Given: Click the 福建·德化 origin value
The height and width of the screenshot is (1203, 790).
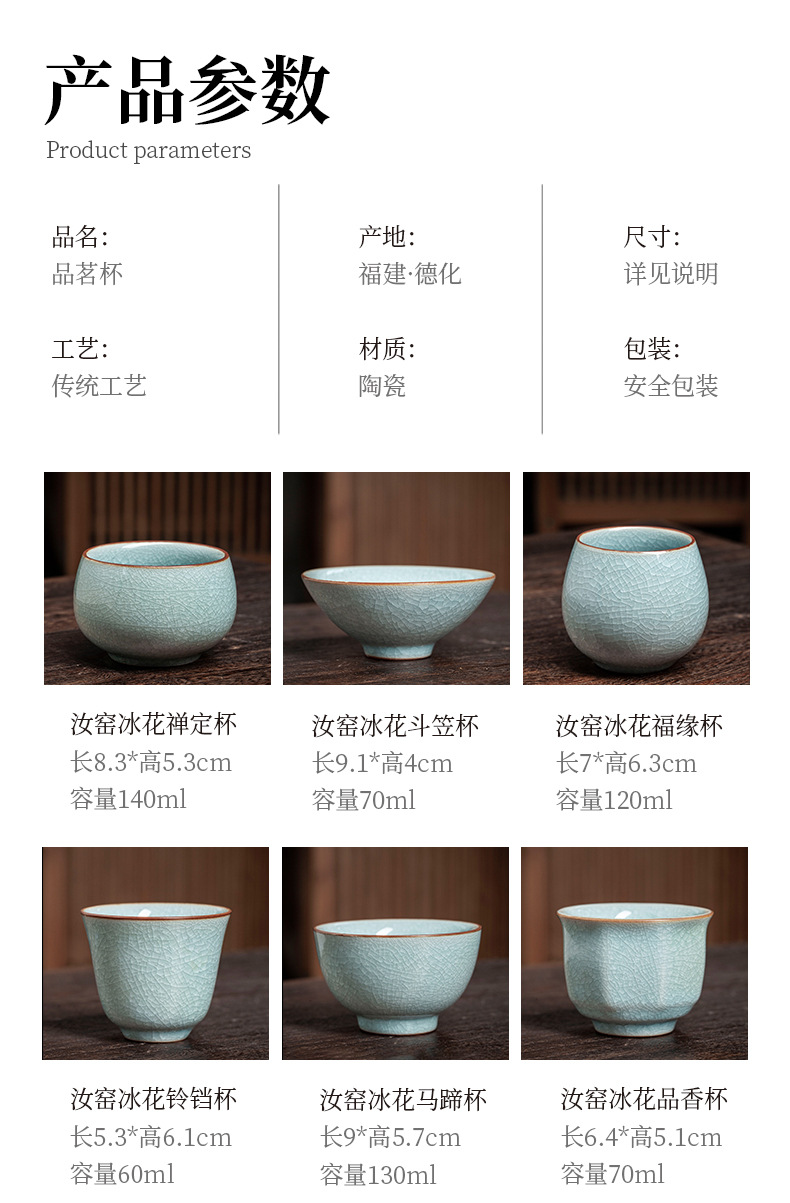Looking at the screenshot, I should (x=410, y=274).
